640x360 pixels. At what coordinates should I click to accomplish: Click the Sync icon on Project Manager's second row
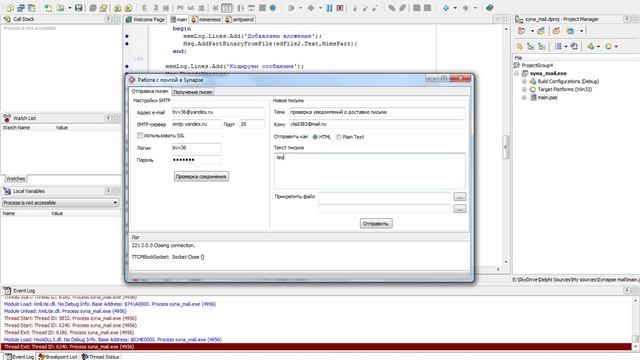point(574,46)
